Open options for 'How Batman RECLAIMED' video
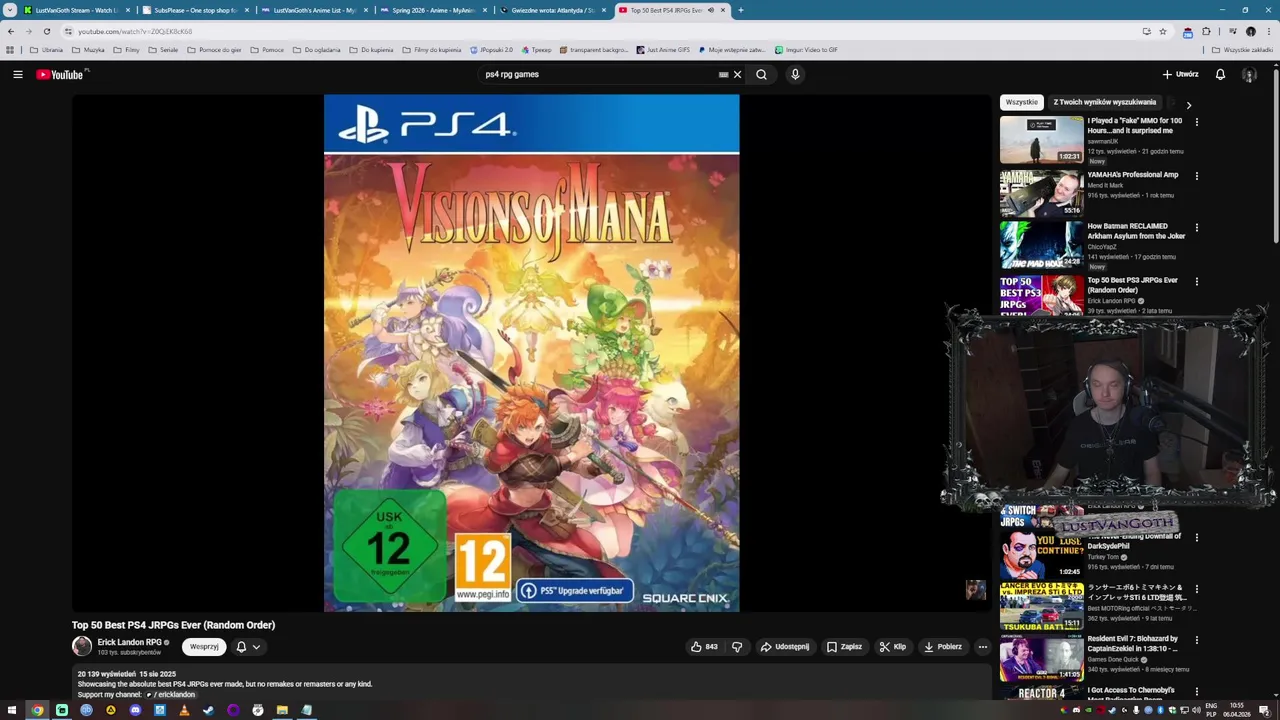The width and height of the screenshot is (1280, 720). 1196,228
